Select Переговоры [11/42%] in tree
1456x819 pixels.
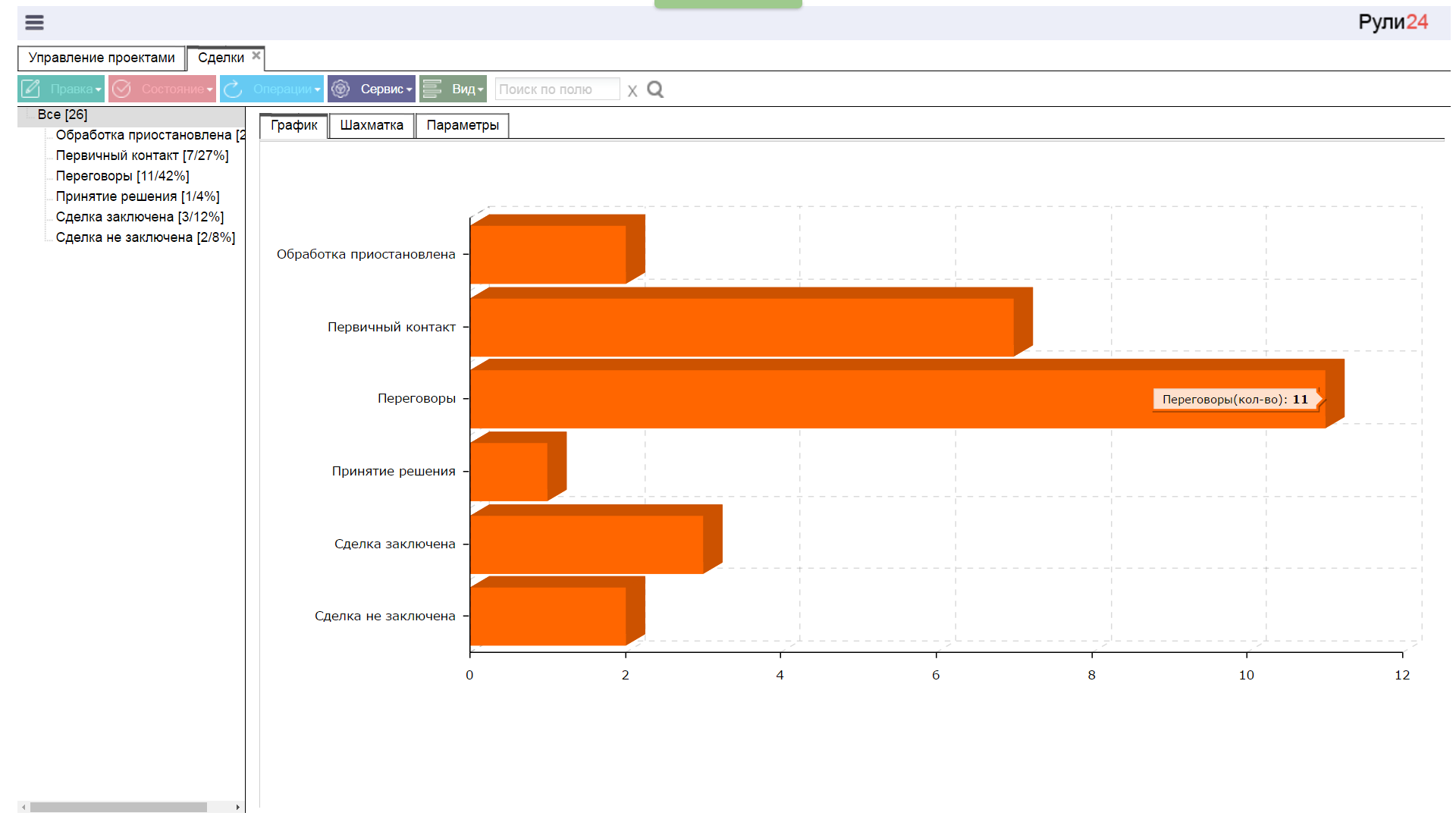pos(122,176)
